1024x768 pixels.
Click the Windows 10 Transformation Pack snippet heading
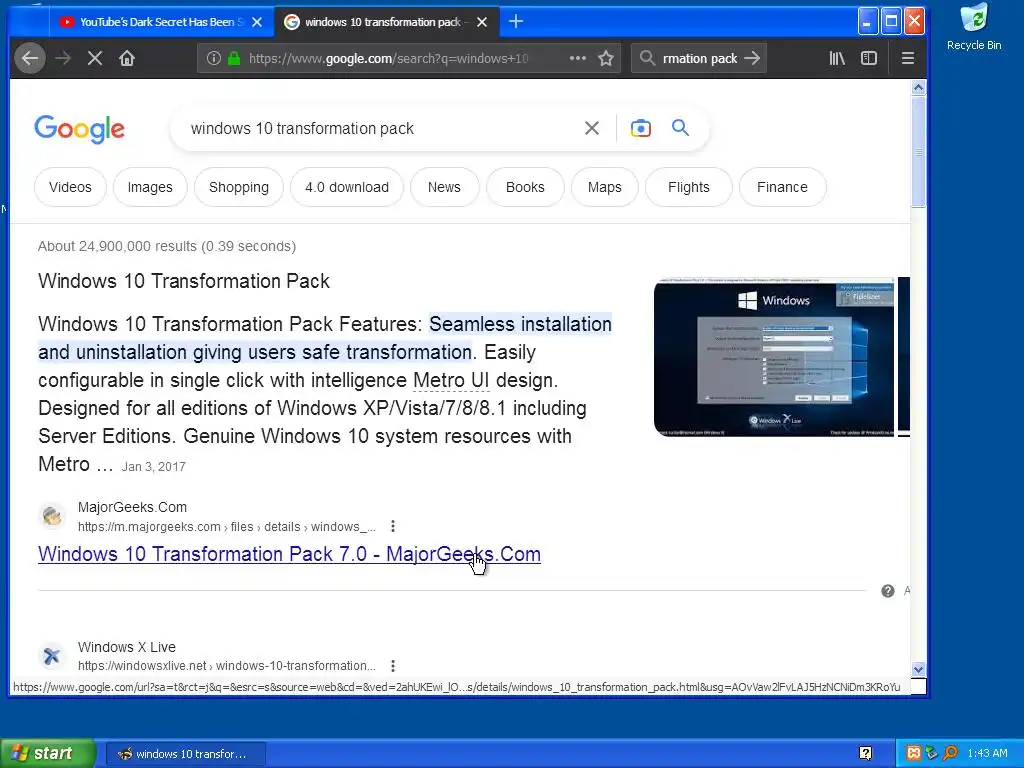[x=184, y=281]
